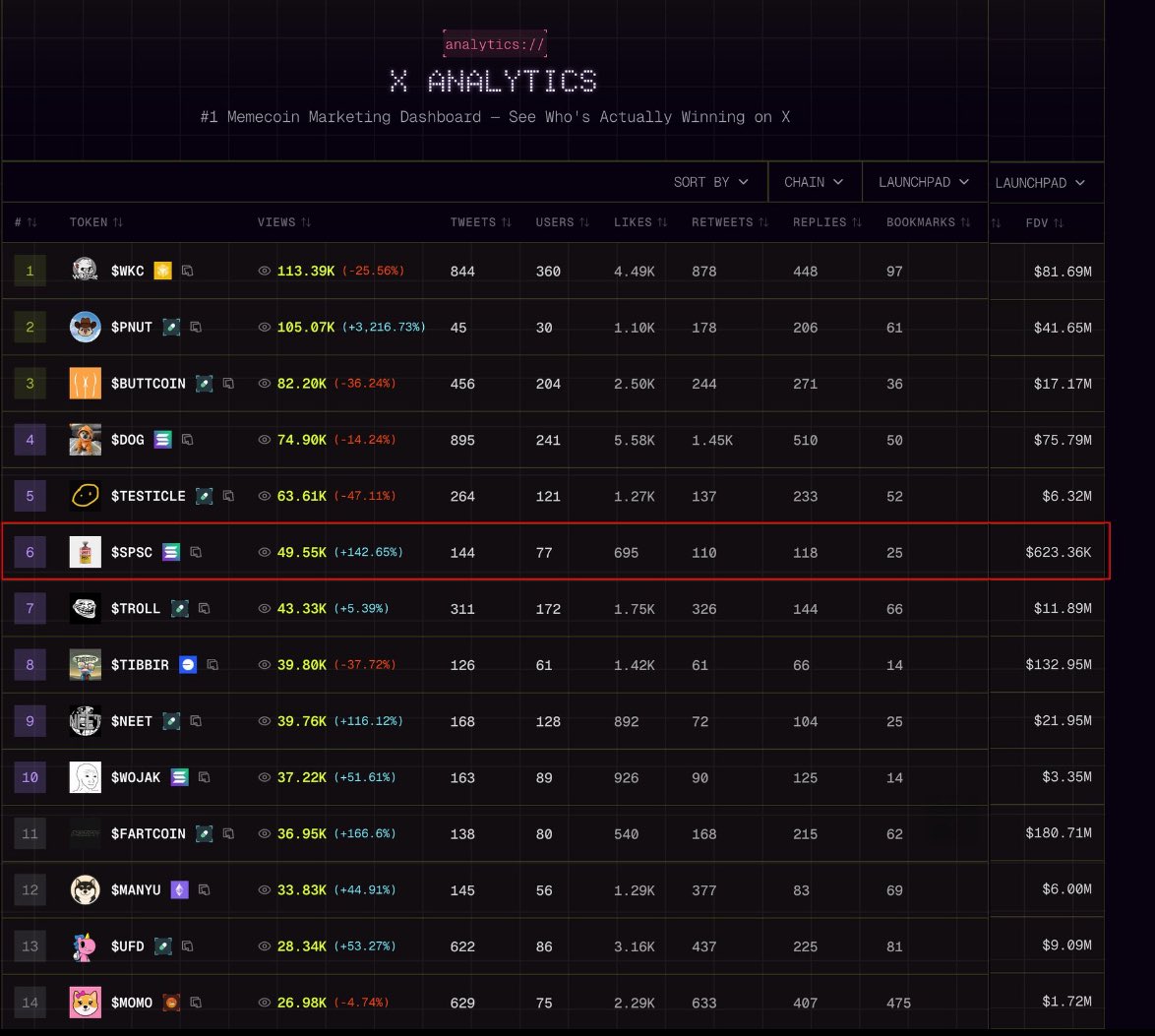Select the +3,216.73% views change
The image size is (1155, 1036).
coord(384,327)
